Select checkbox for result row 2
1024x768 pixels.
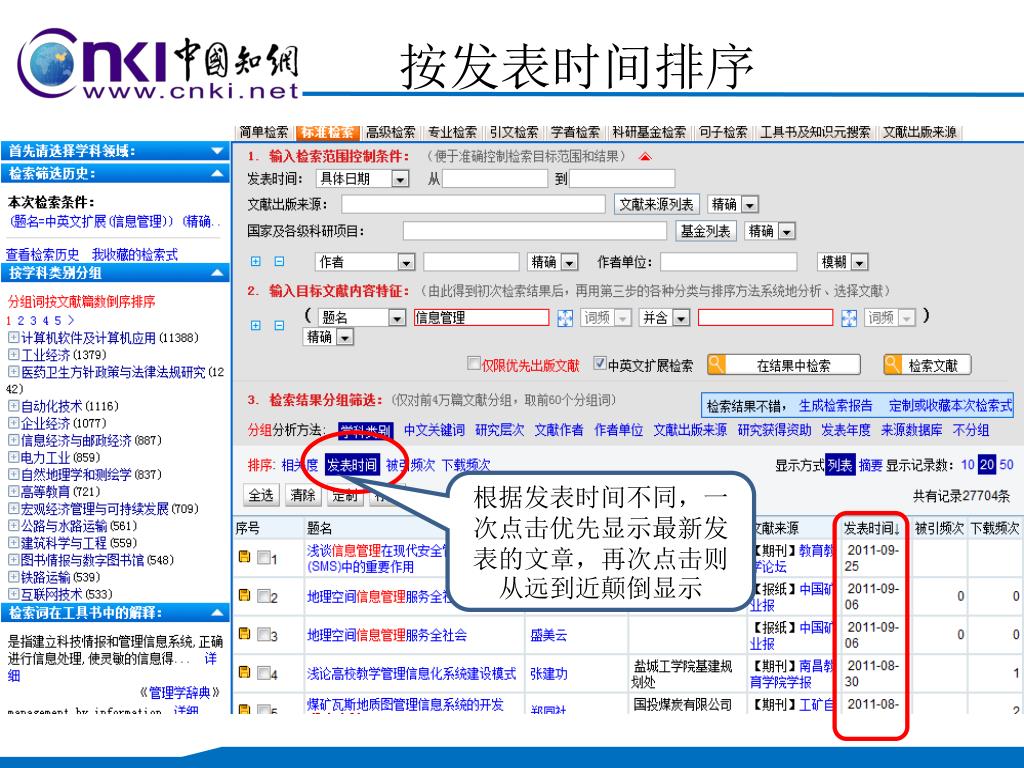click(264, 596)
